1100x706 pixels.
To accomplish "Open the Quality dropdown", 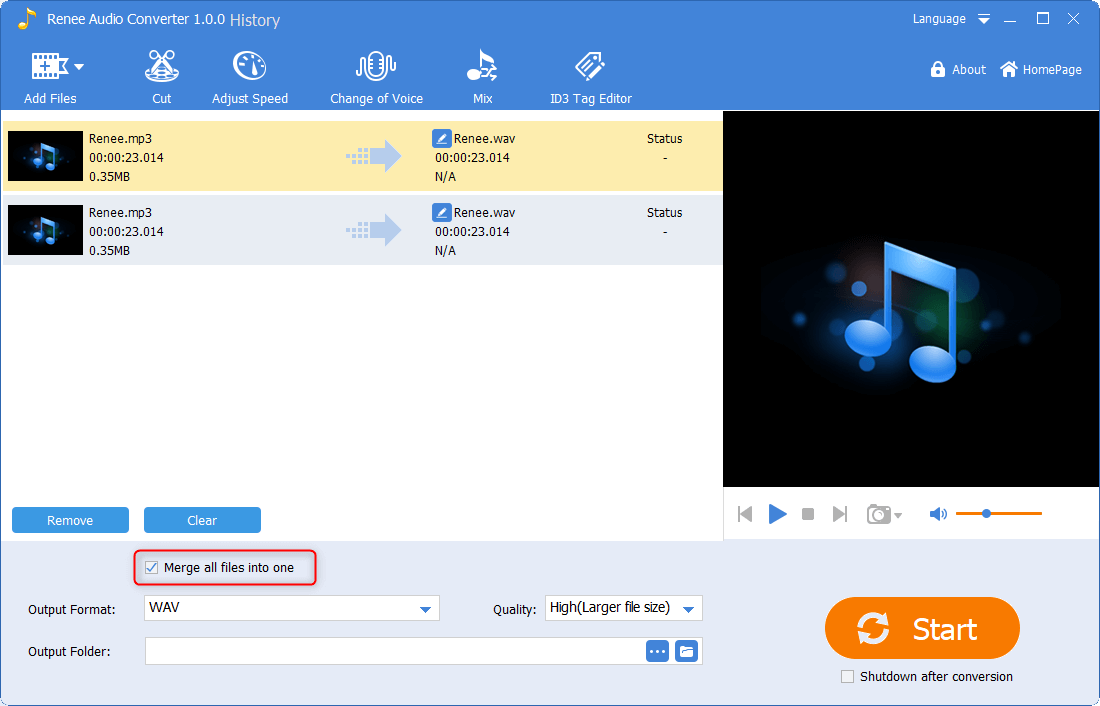I will pyautogui.click(x=624, y=608).
